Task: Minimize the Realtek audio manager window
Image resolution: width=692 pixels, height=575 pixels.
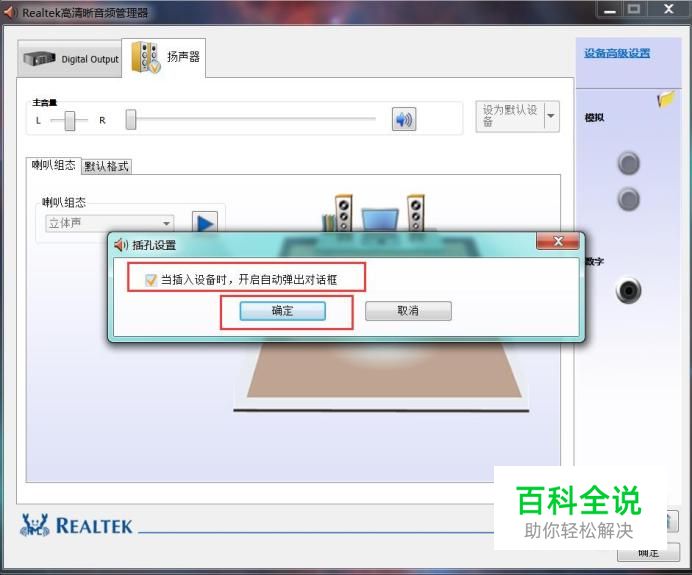Action: coord(610,10)
